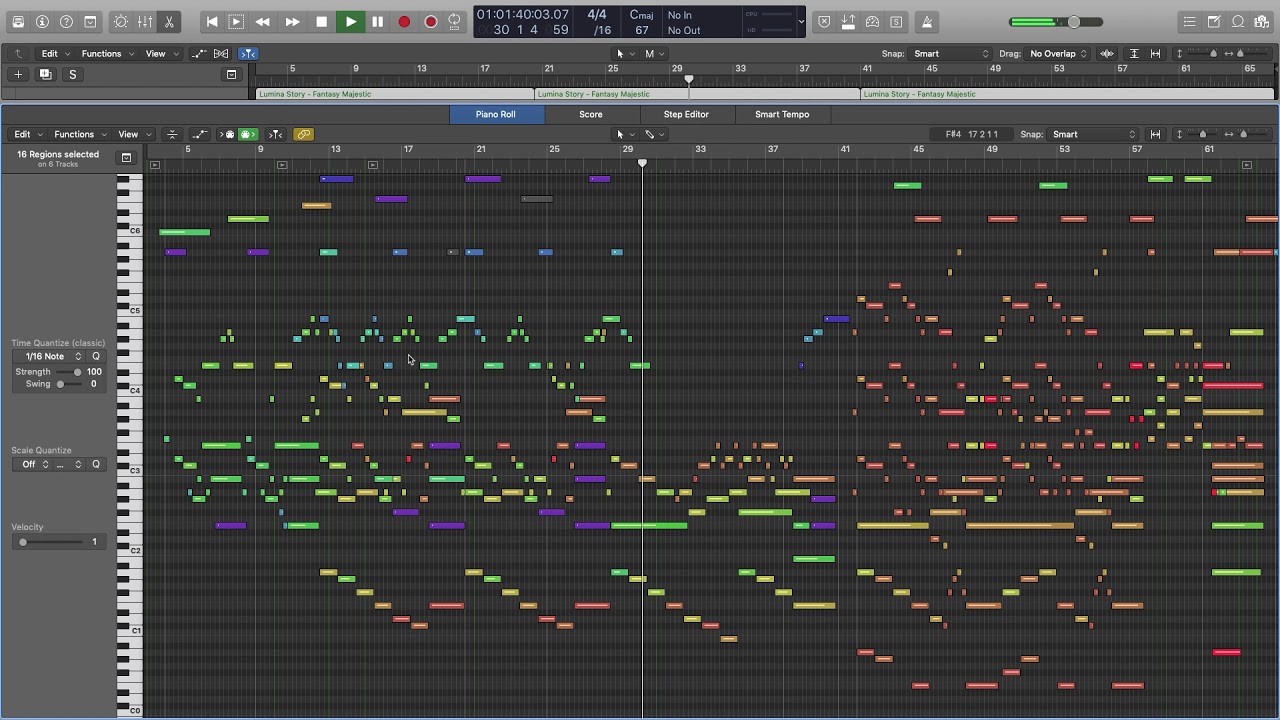Click the first Lumina Story region in the track area

[x=394, y=94]
